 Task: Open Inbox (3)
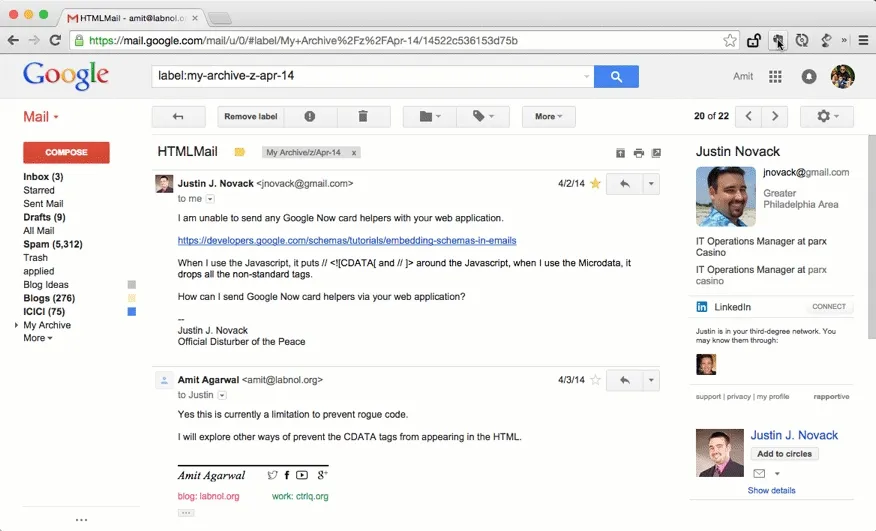coord(43,177)
